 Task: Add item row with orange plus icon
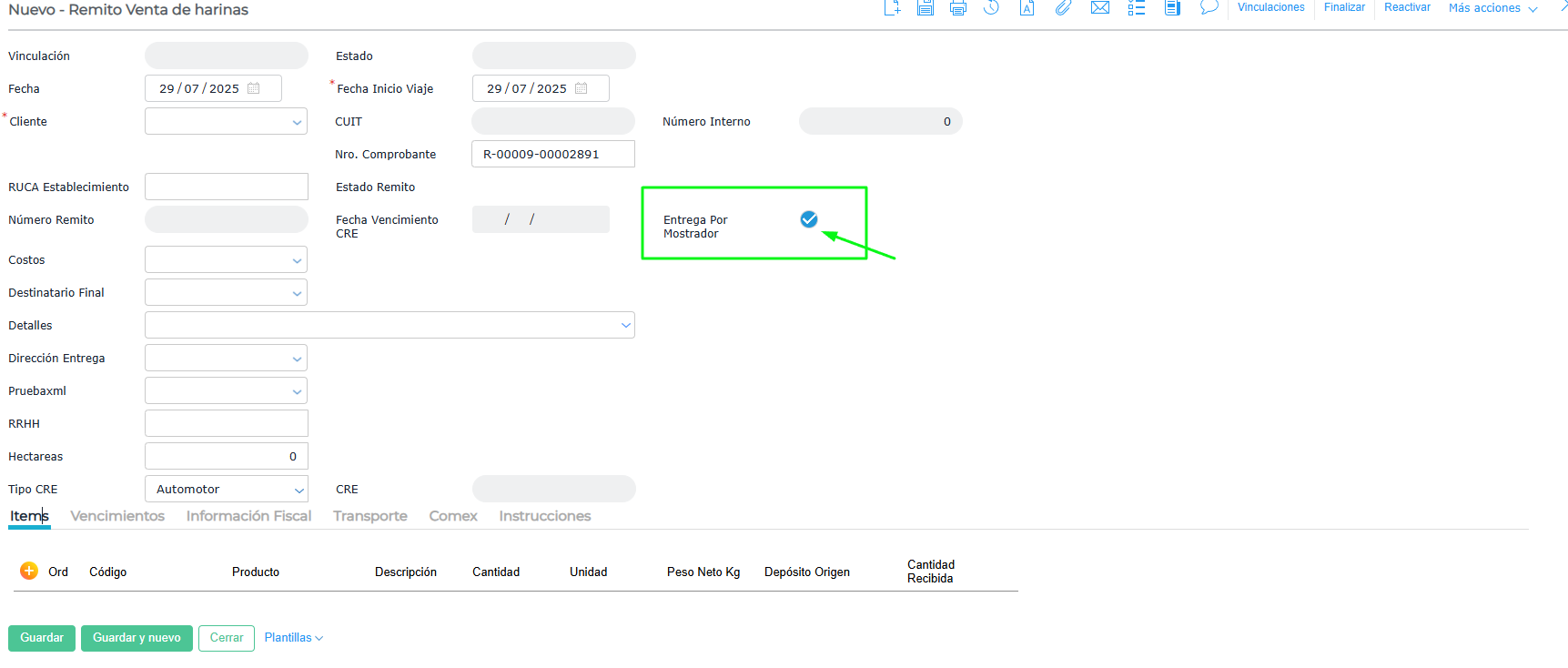point(29,571)
